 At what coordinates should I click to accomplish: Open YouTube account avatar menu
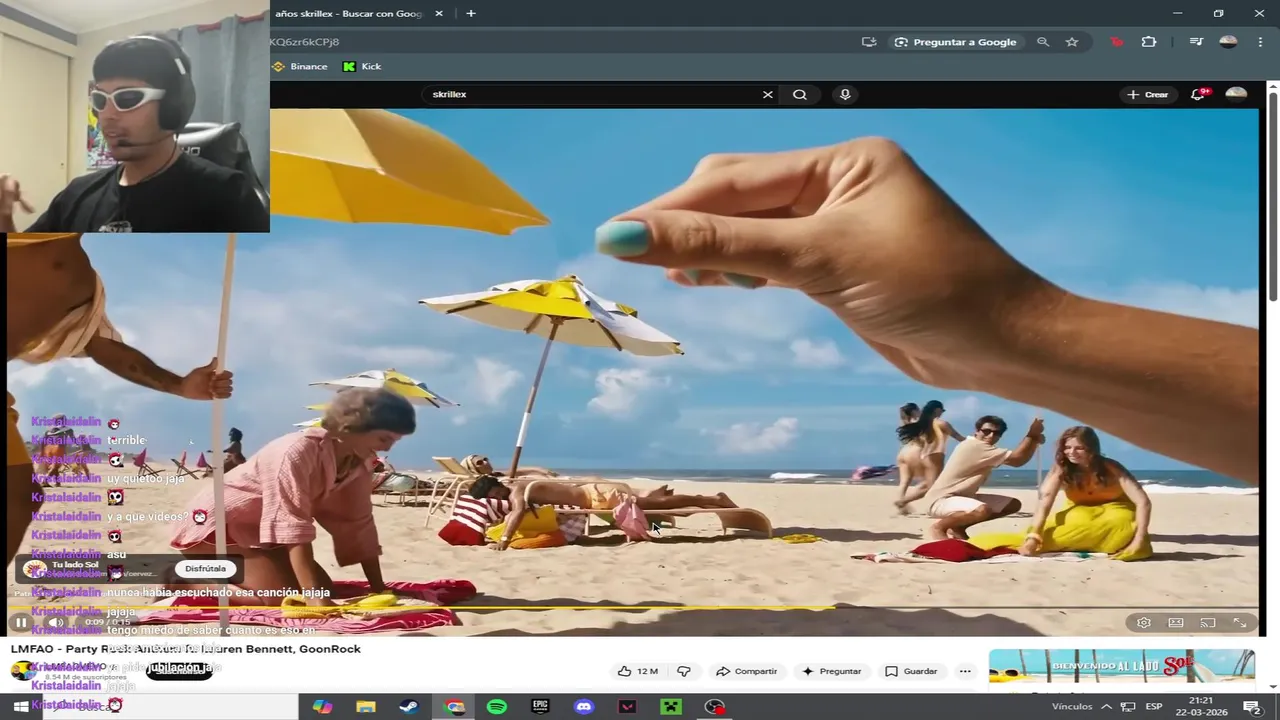1236,94
